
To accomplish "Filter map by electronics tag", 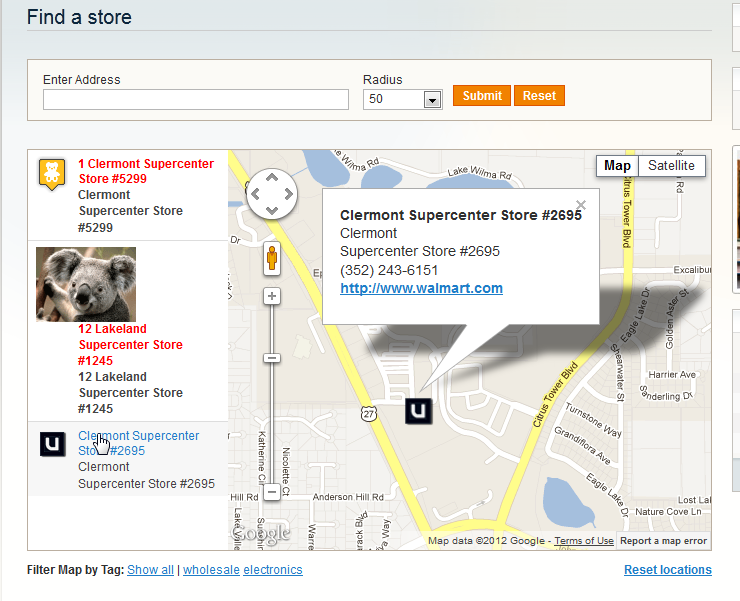I will point(273,570).
